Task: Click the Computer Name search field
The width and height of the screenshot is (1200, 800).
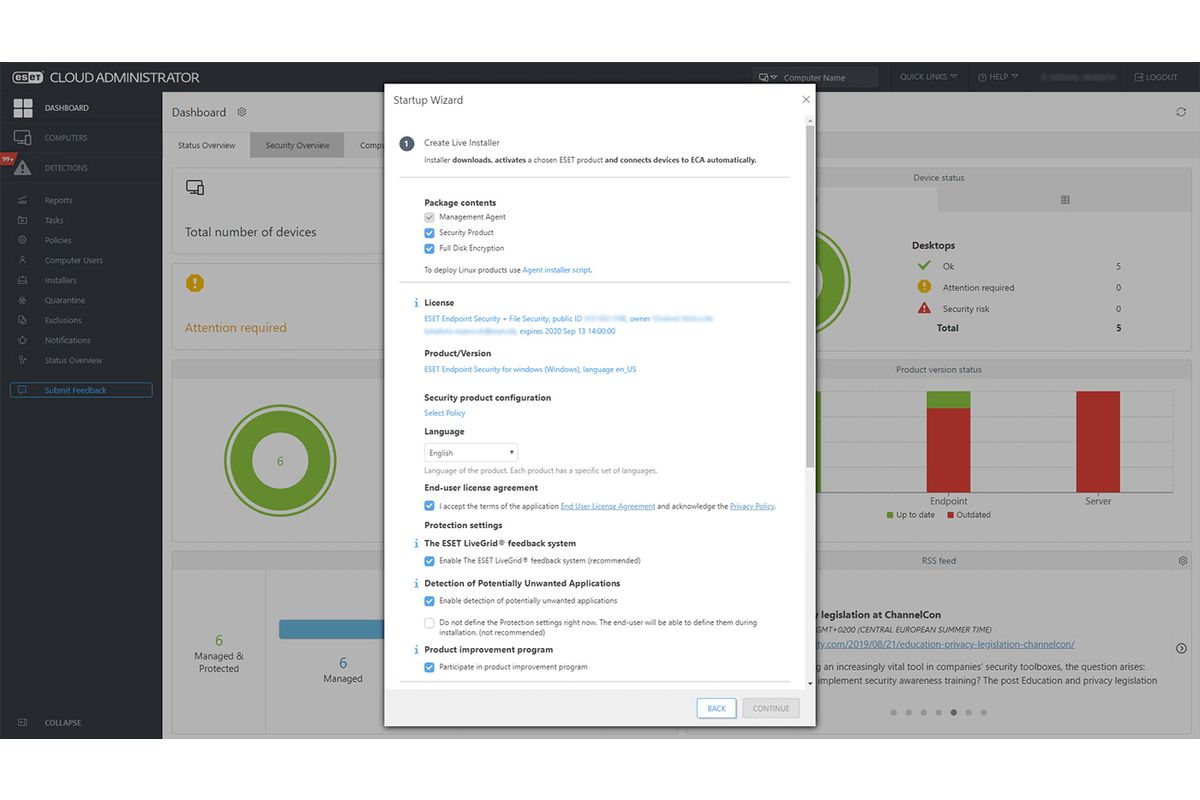Action: [x=828, y=77]
